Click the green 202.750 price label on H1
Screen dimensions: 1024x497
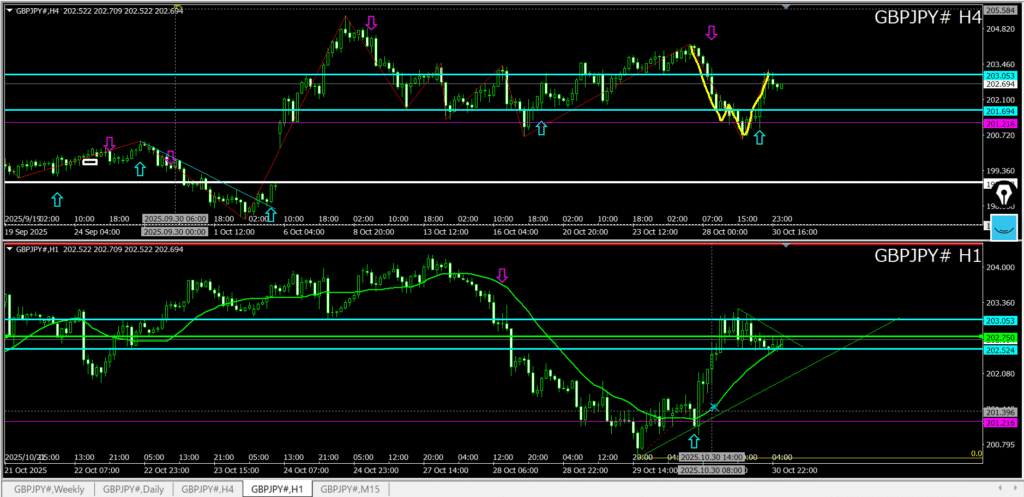tap(1001, 339)
